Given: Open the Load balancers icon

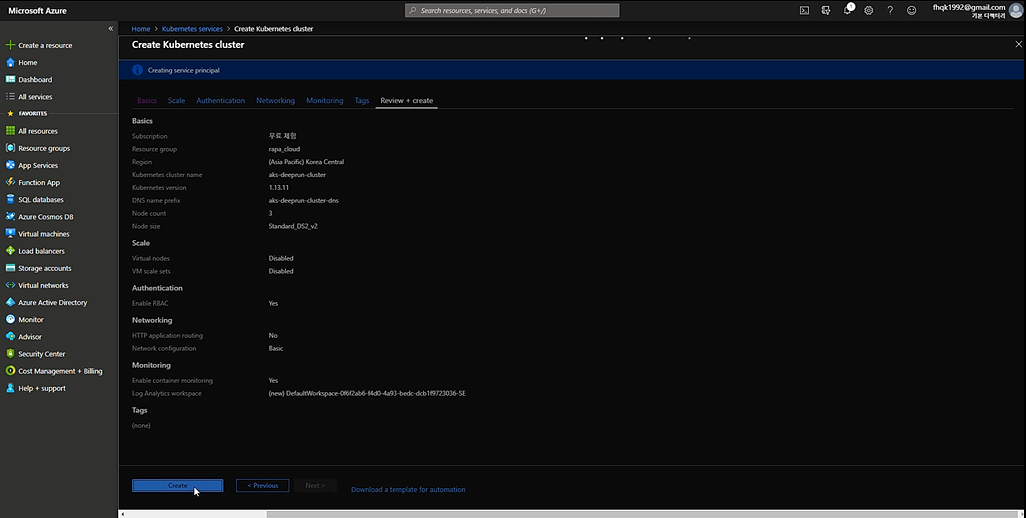Looking at the screenshot, I should (10, 250).
